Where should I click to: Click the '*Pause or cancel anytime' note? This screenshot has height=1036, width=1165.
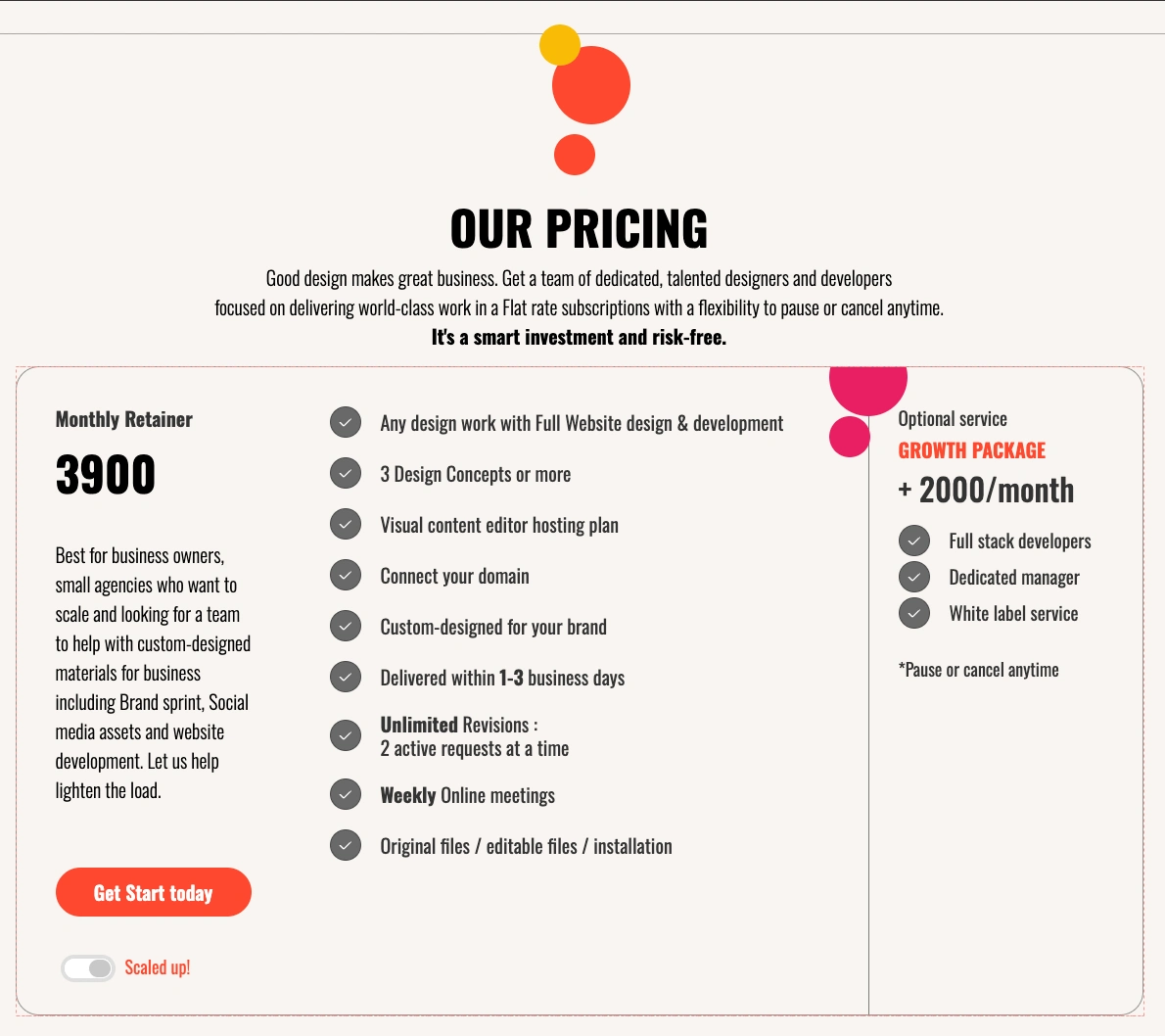pos(978,670)
